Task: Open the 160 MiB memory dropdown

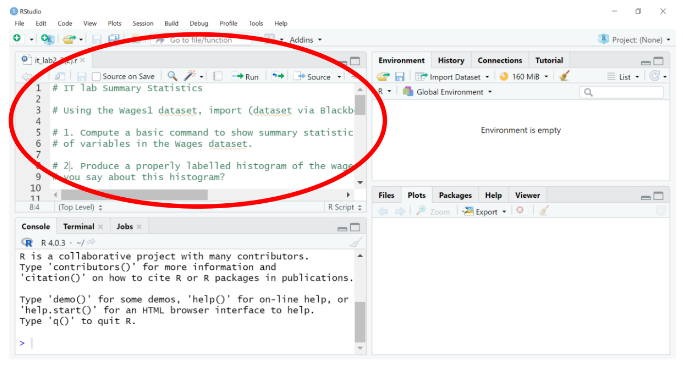Action: pyautogui.click(x=546, y=77)
